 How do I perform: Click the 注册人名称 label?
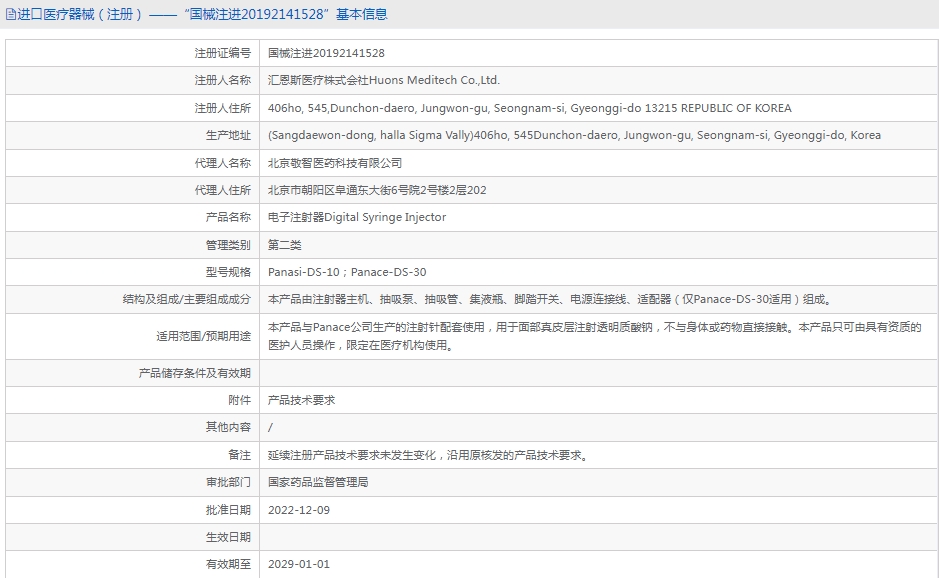pos(223,80)
